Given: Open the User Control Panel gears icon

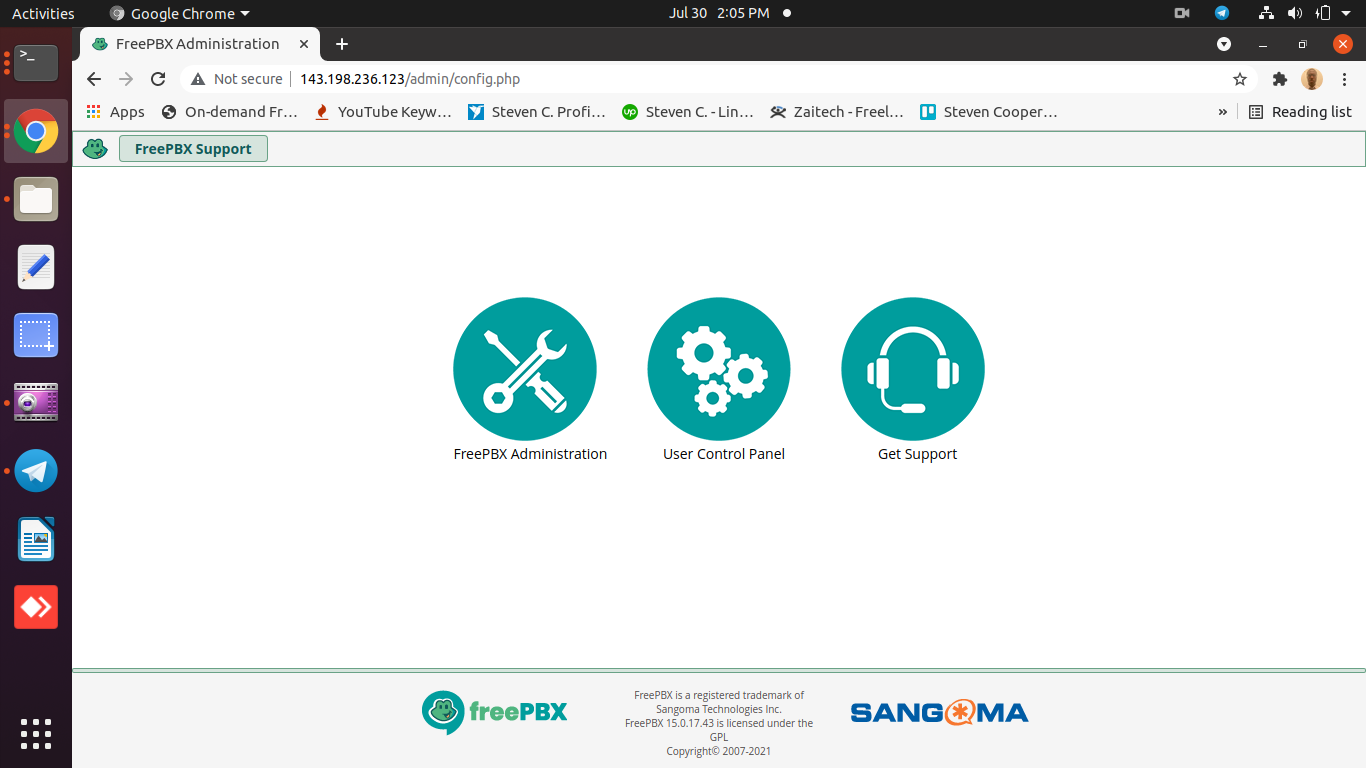Looking at the screenshot, I should coord(719,369).
